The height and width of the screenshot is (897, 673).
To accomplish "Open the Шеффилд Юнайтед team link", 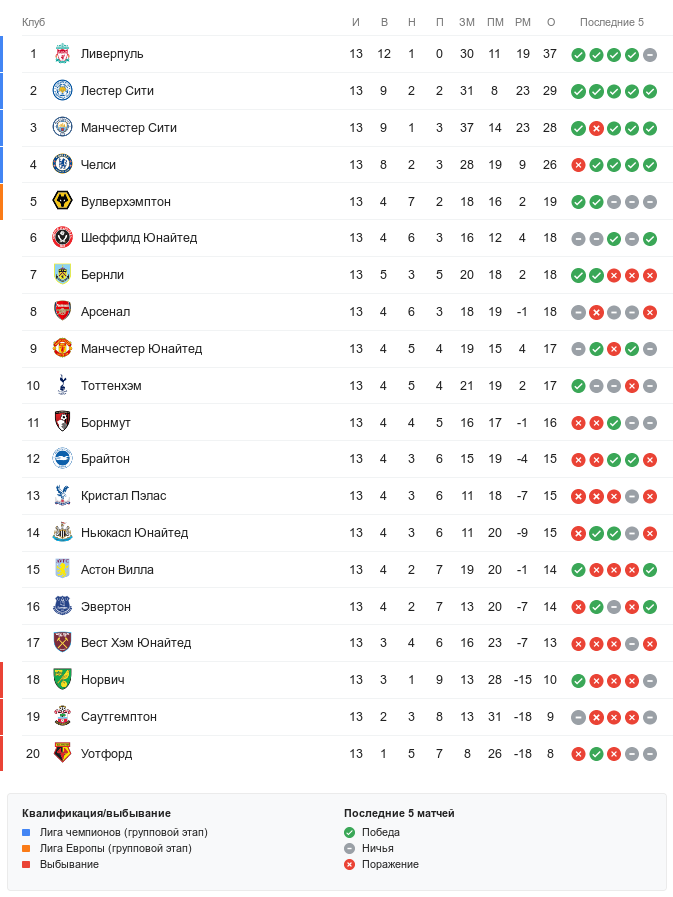I will click(x=139, y=238).
